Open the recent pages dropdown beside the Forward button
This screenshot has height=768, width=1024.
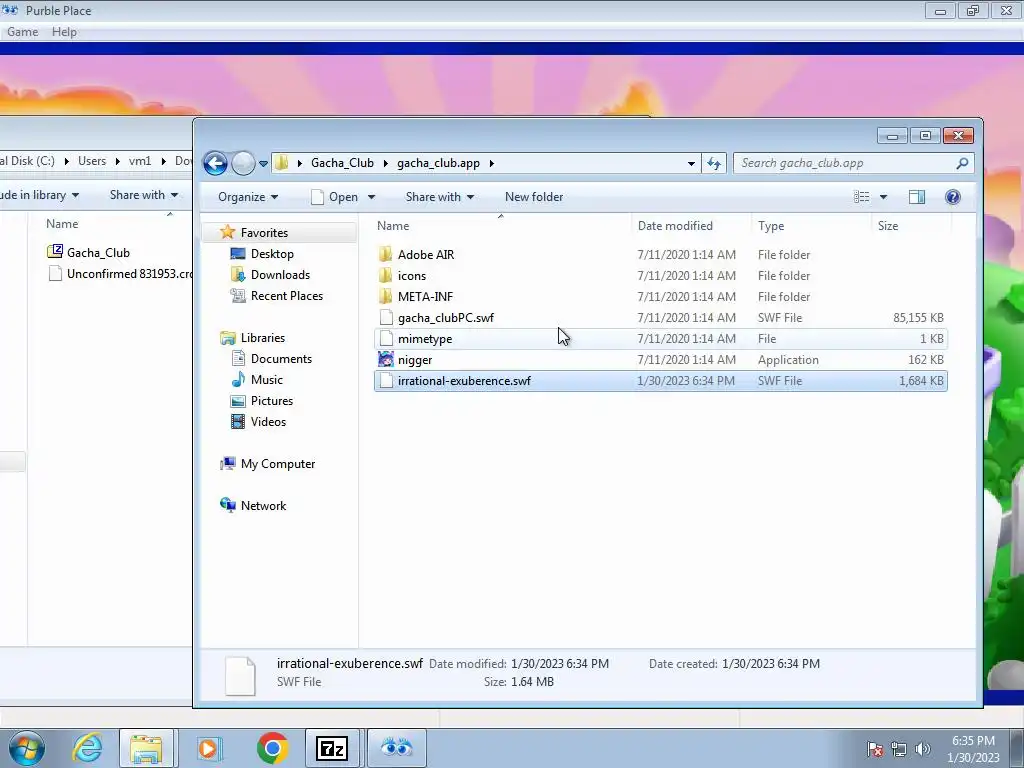point(263,164)
